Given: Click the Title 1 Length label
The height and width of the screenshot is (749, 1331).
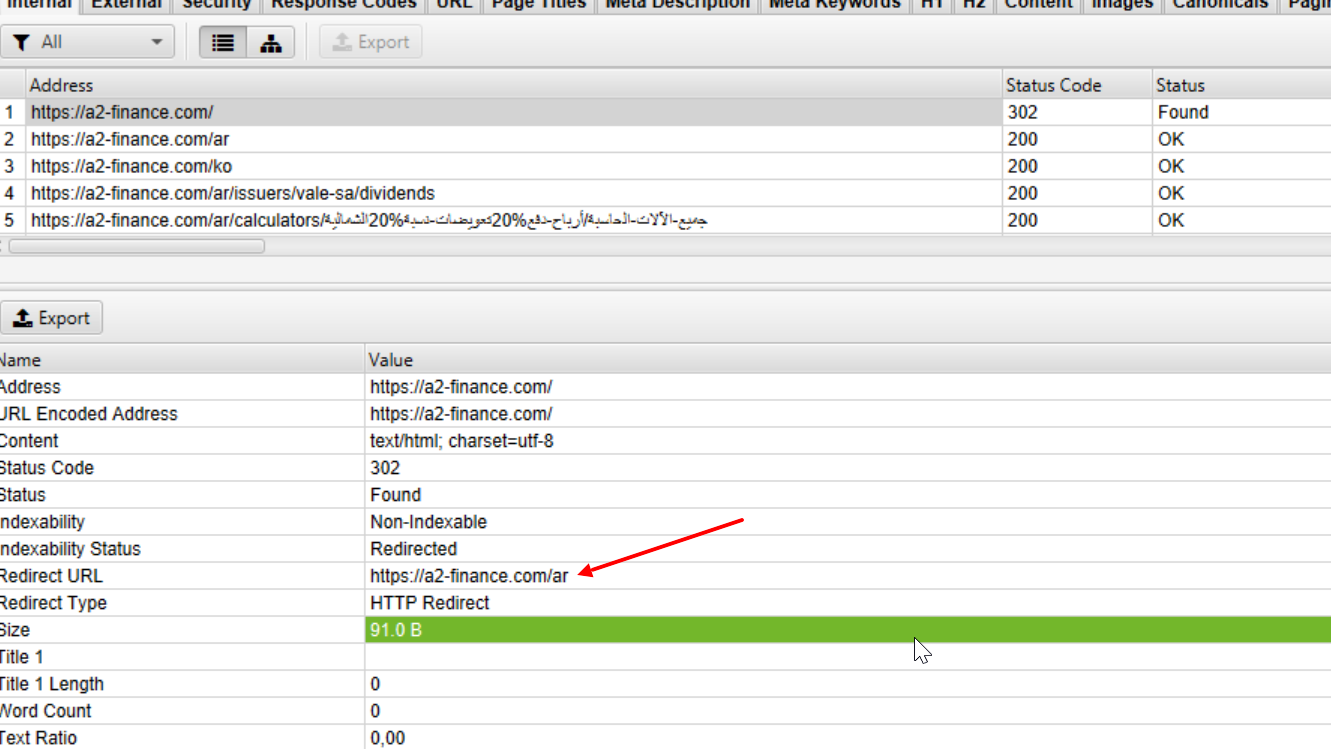Looking at the screenshot, I should click(x=51, y=684).
